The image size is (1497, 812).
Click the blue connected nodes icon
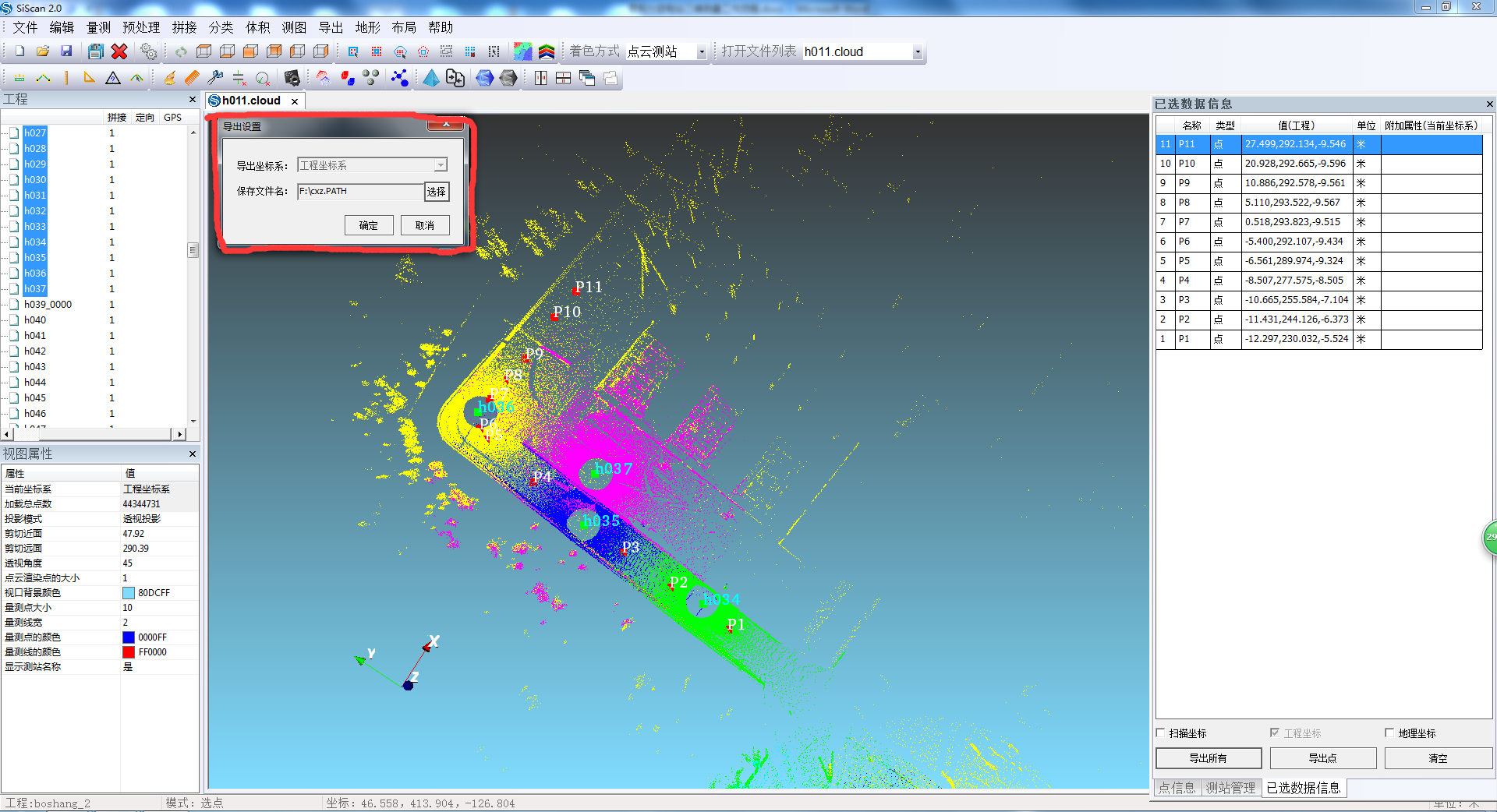(x=399, y=78)
